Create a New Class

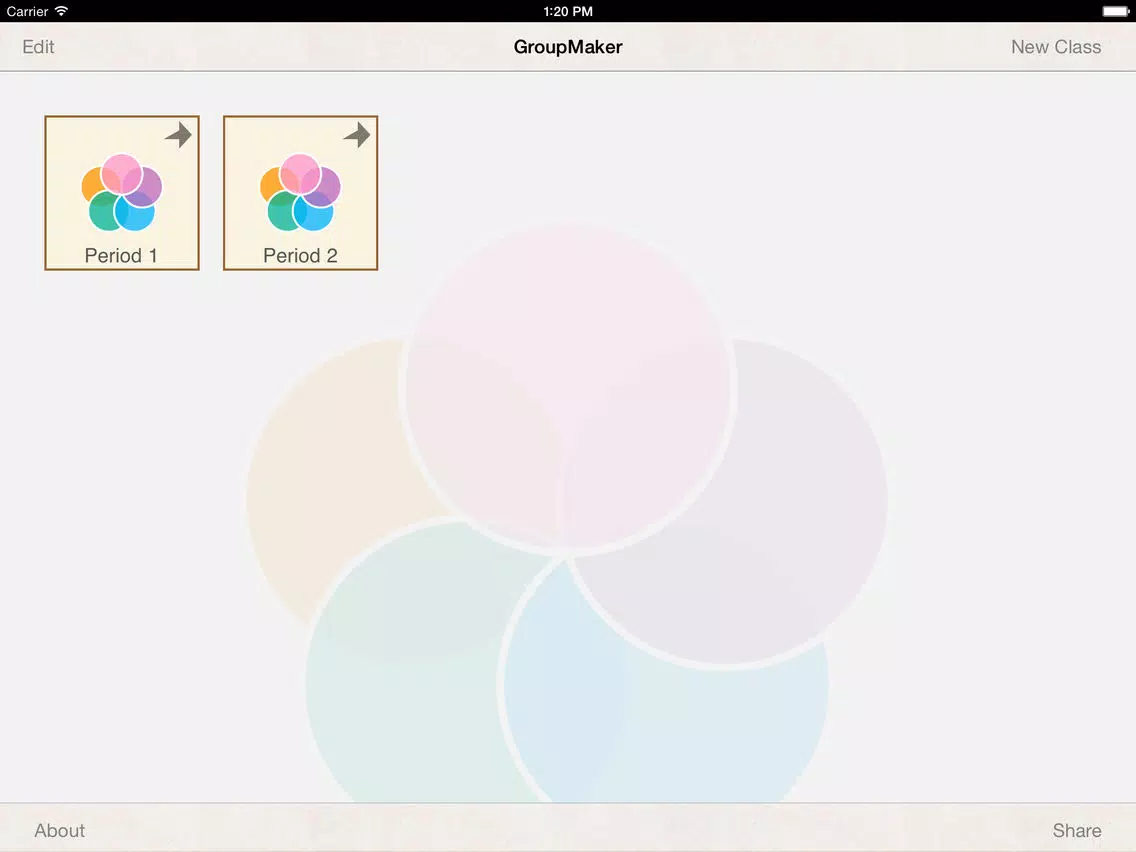(x=1056, y=47)
